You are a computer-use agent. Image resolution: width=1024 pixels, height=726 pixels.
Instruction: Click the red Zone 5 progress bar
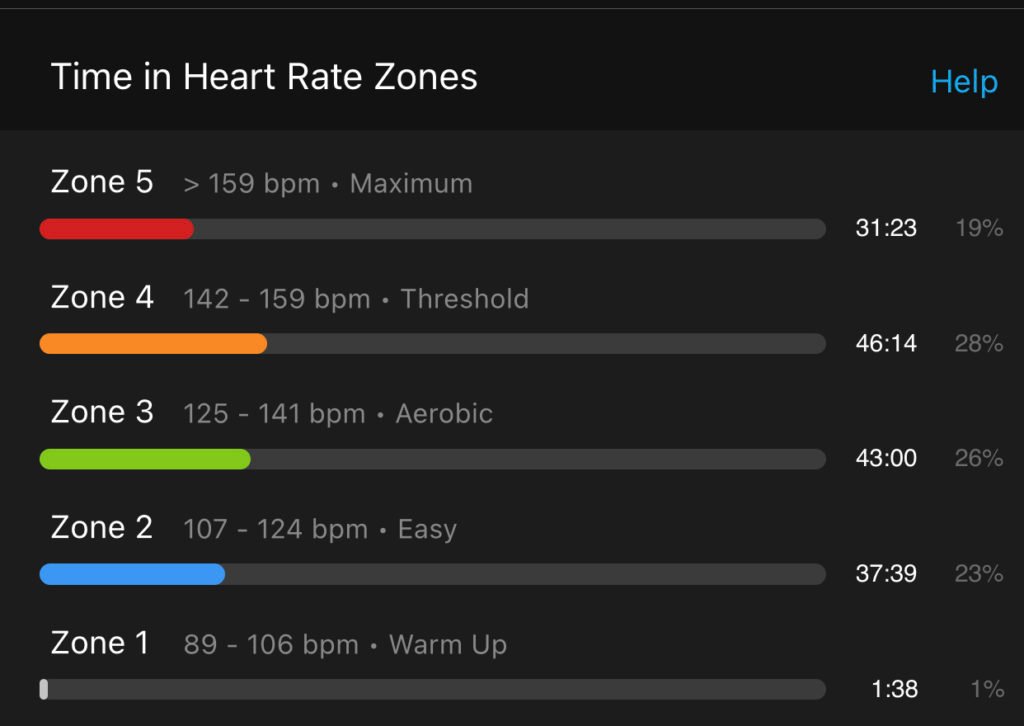tap(432, 229)
